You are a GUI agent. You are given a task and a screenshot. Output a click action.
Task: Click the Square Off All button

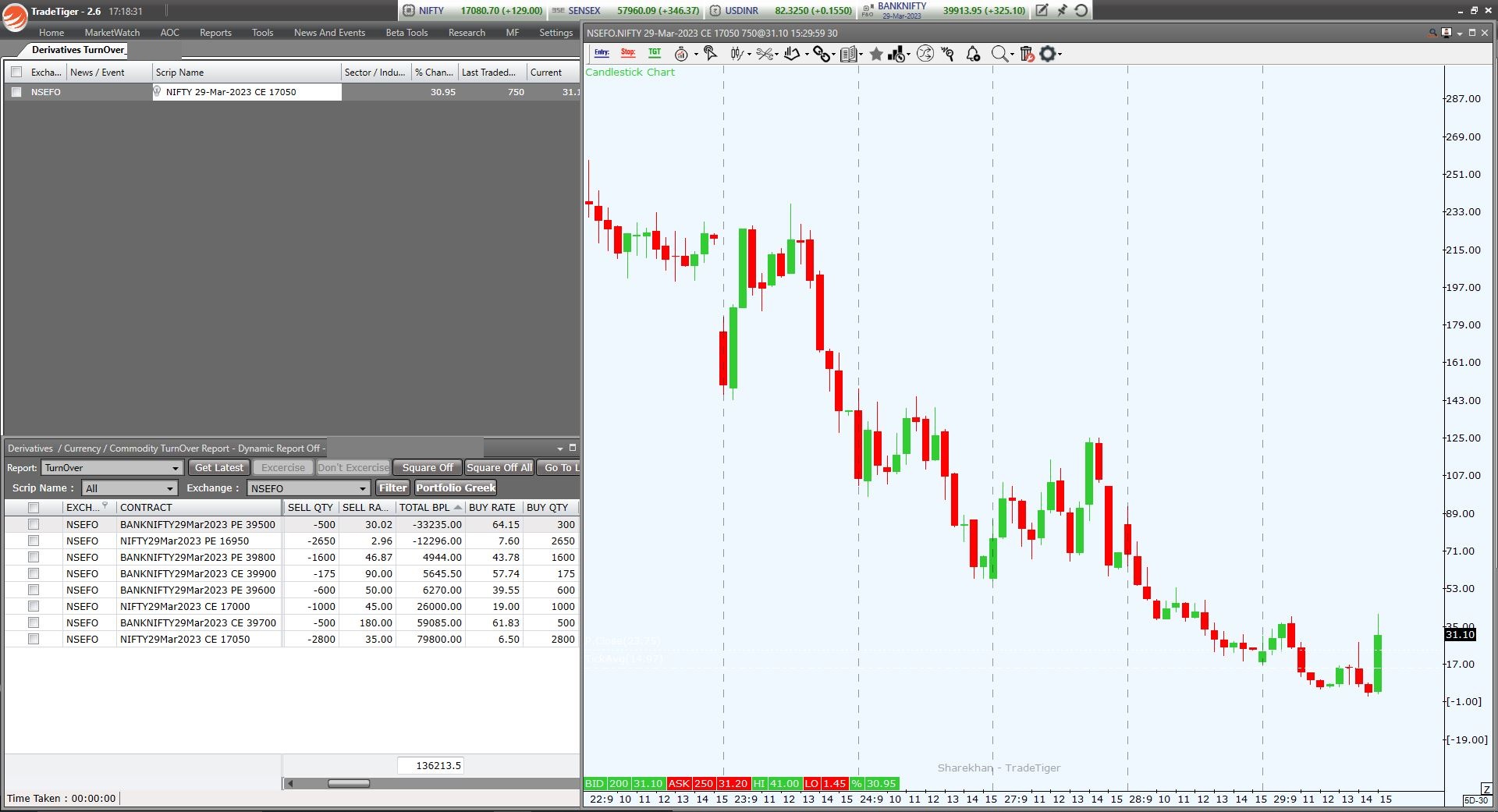point(499,468)
